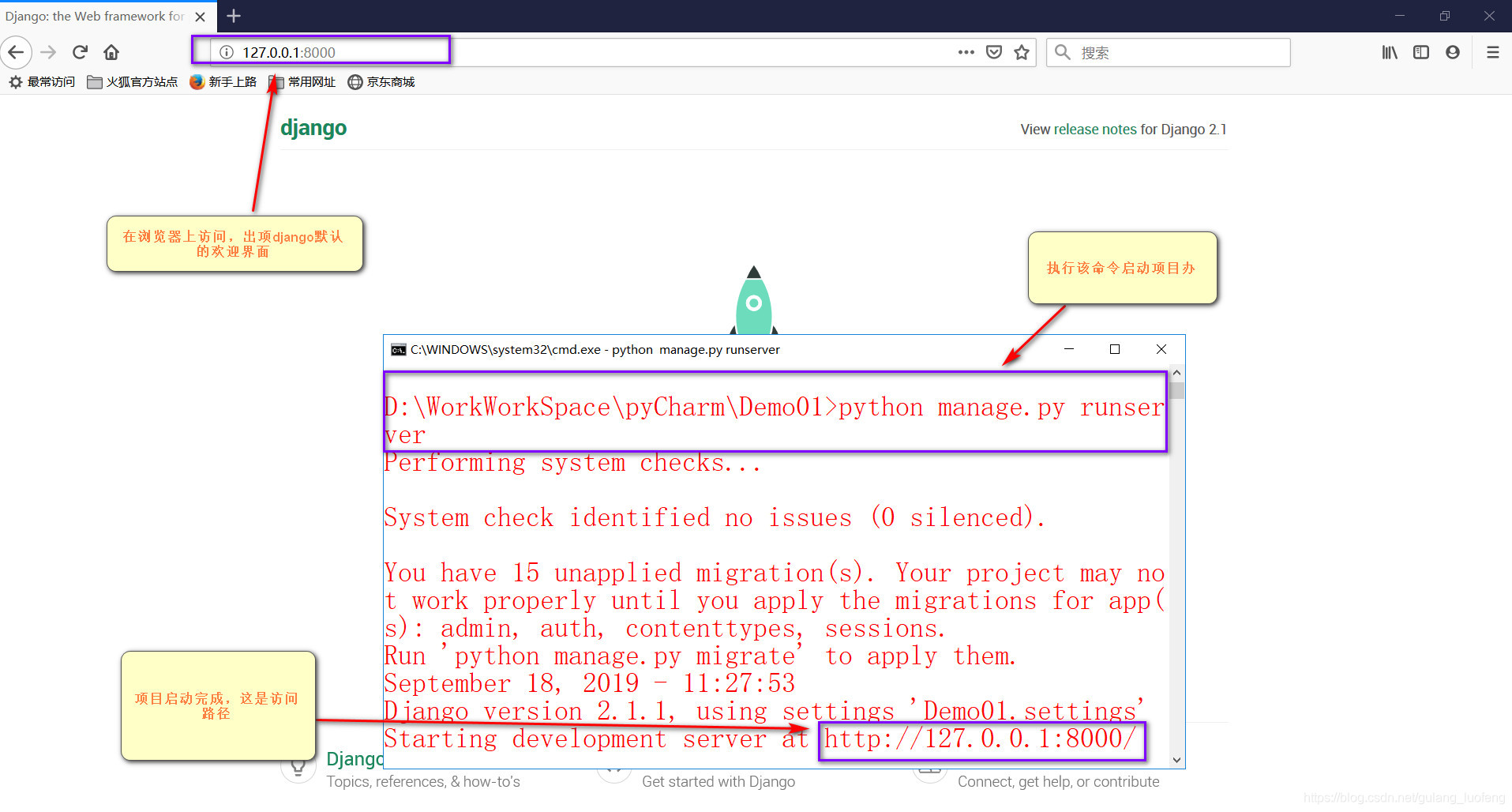This screenshot has width=1512, height=812.
Task: Open the release notes link
Action: (1095, 130)
